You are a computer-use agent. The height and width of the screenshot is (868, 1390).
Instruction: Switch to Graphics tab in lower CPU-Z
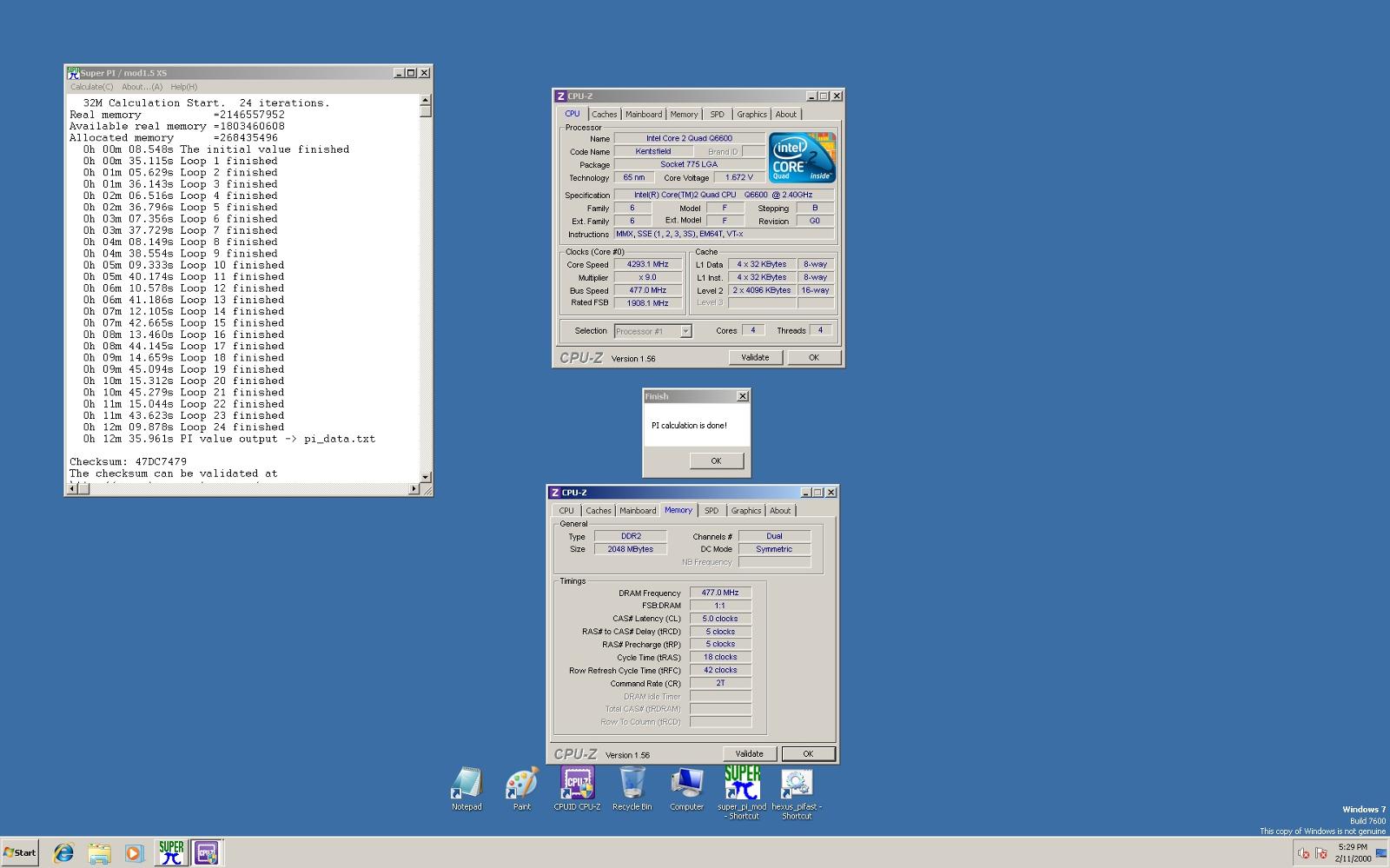(x=745, y=511)
